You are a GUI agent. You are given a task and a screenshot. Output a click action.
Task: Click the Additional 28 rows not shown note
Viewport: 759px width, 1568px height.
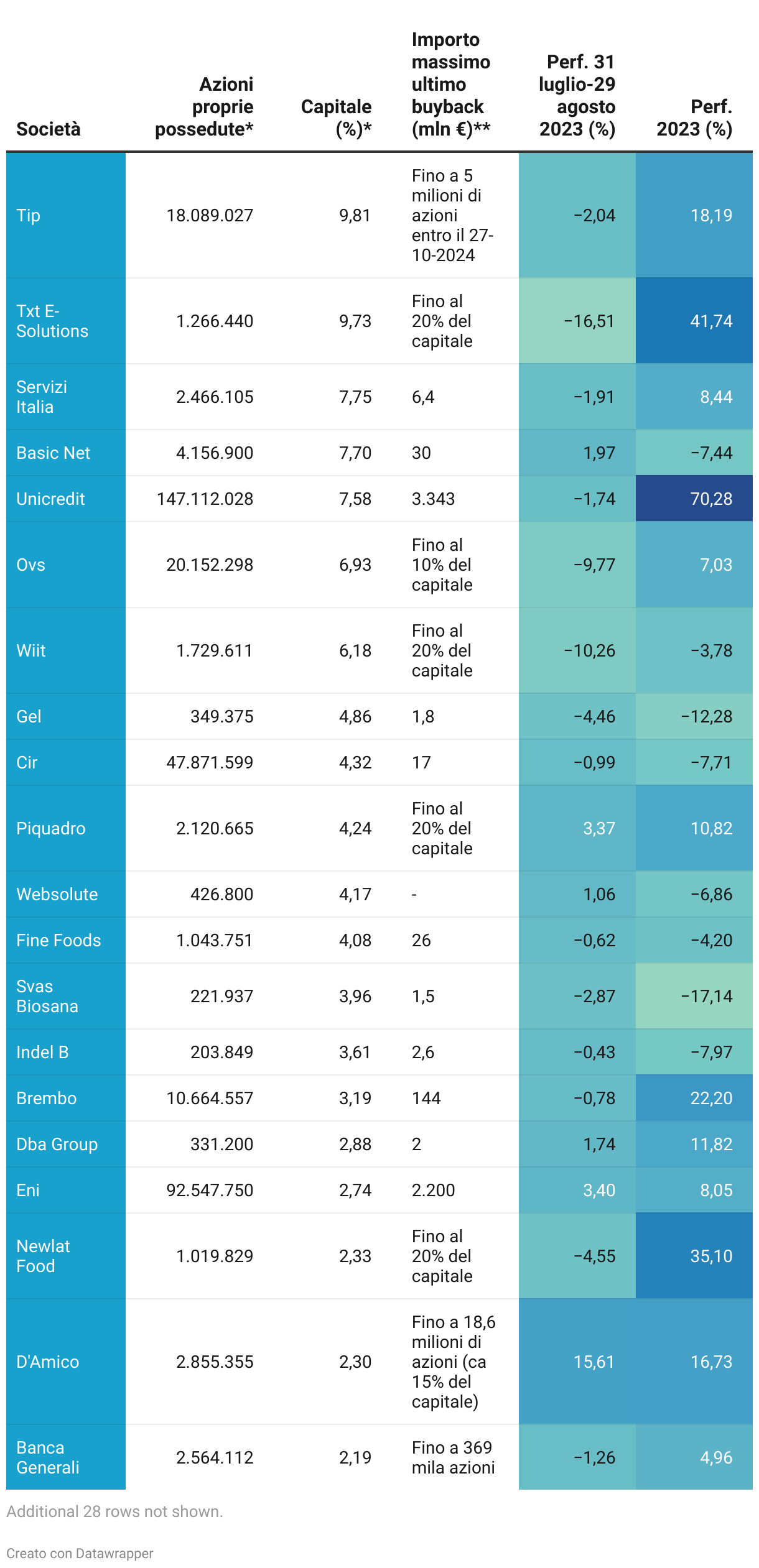point(114,1511)
